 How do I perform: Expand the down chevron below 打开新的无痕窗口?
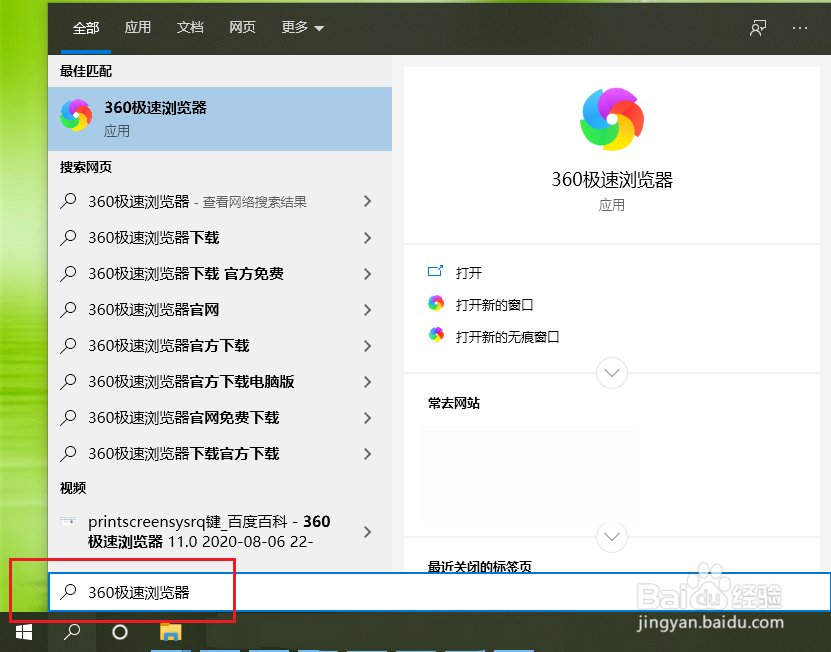click(611, 372)
